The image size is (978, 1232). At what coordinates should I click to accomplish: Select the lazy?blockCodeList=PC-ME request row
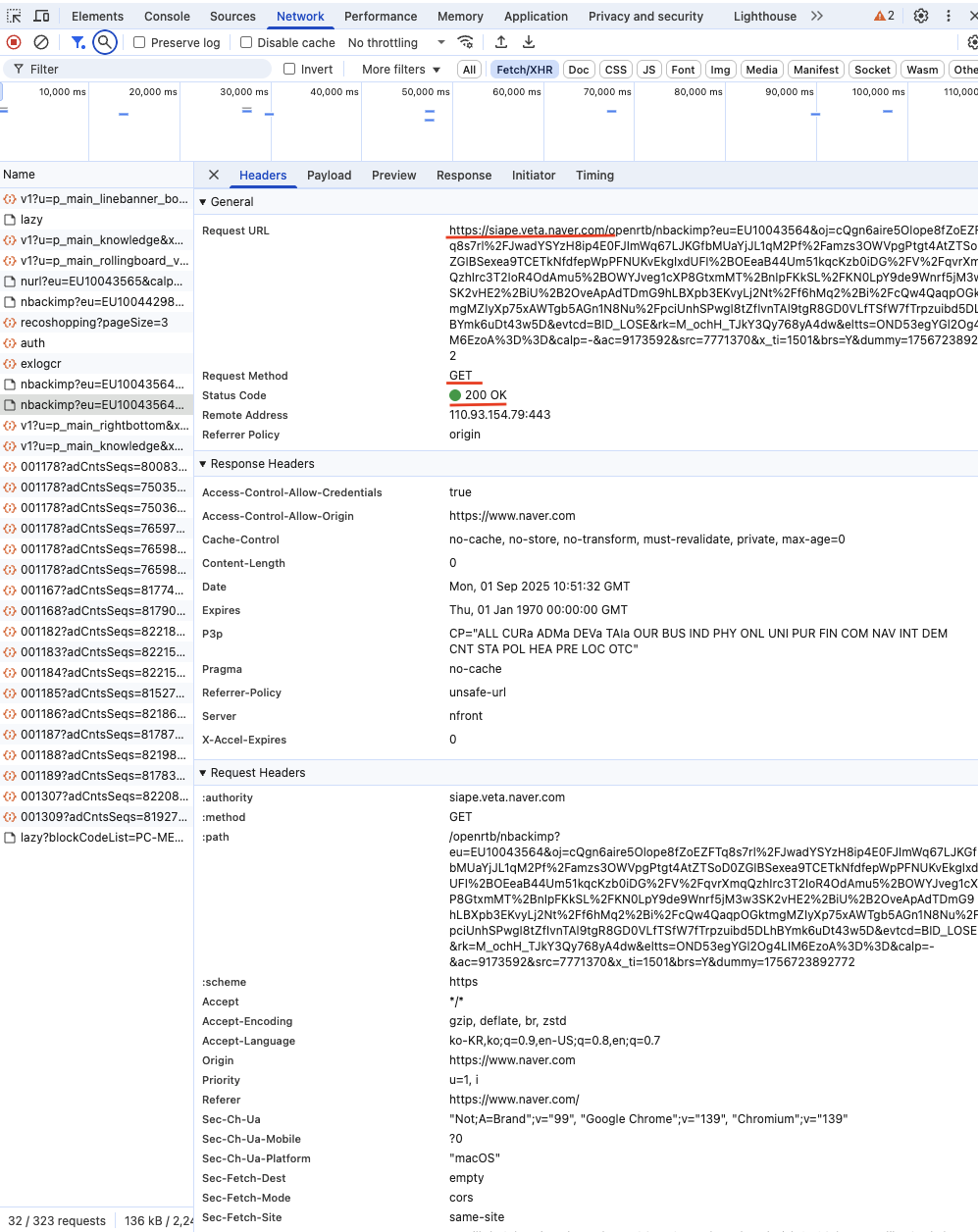96,837
